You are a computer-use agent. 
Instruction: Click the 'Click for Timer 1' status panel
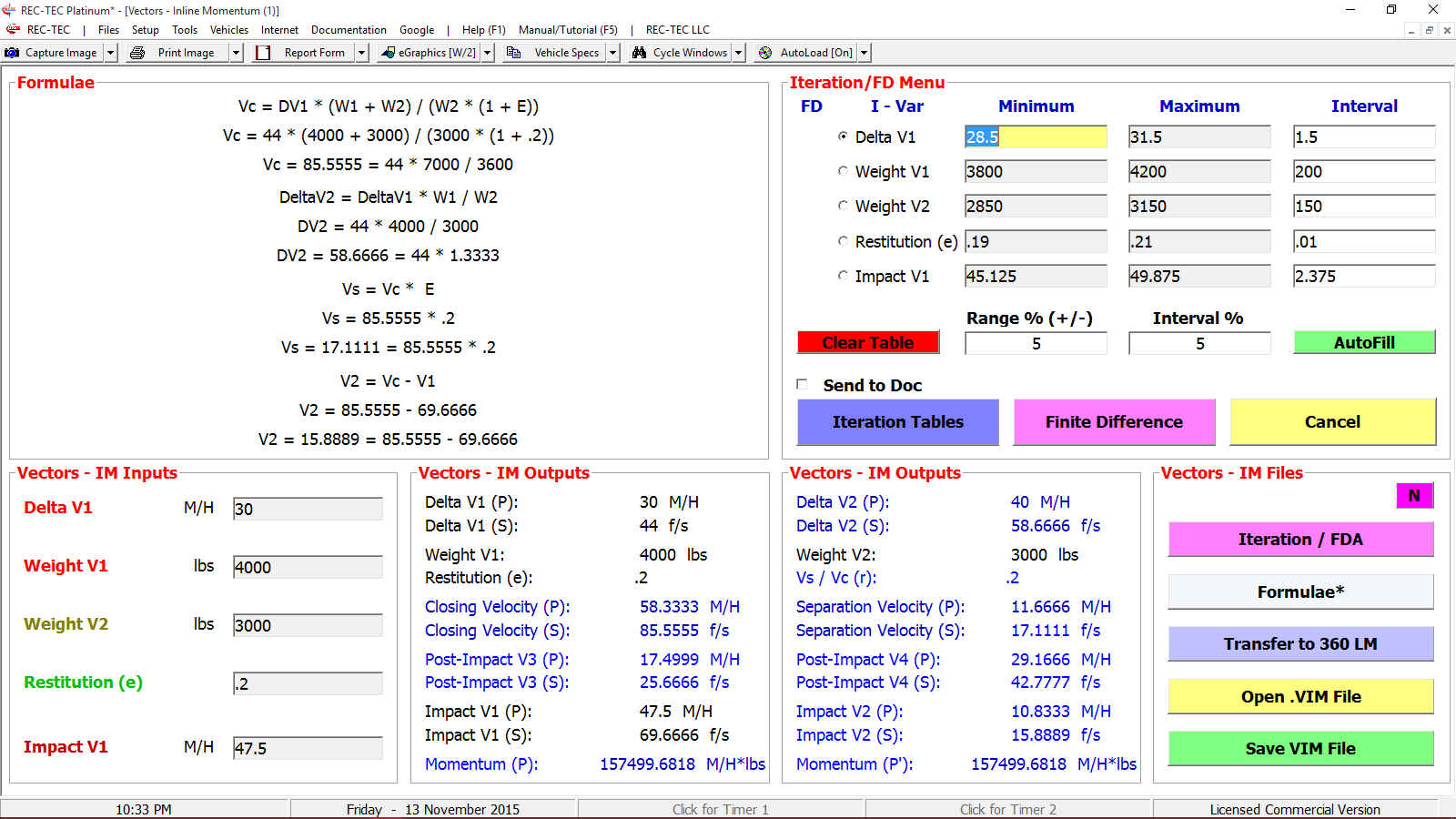721,809
